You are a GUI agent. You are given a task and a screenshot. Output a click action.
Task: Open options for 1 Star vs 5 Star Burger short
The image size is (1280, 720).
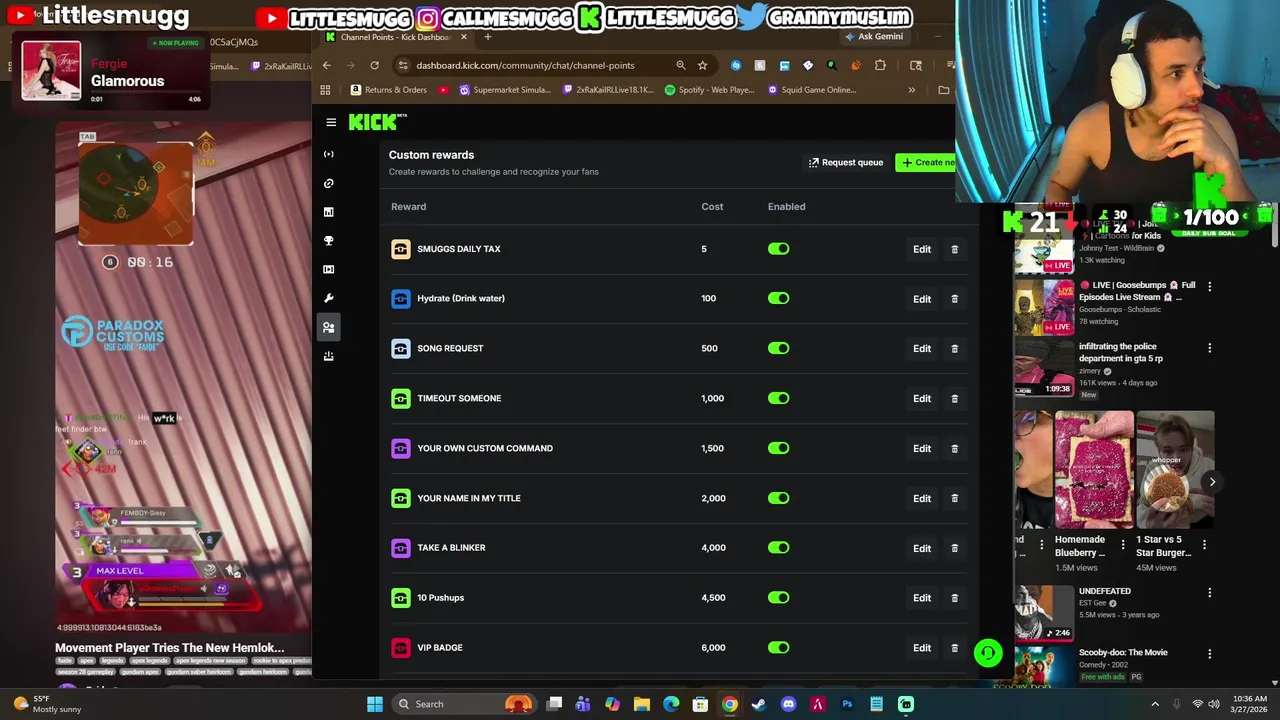coord(1204,545)
